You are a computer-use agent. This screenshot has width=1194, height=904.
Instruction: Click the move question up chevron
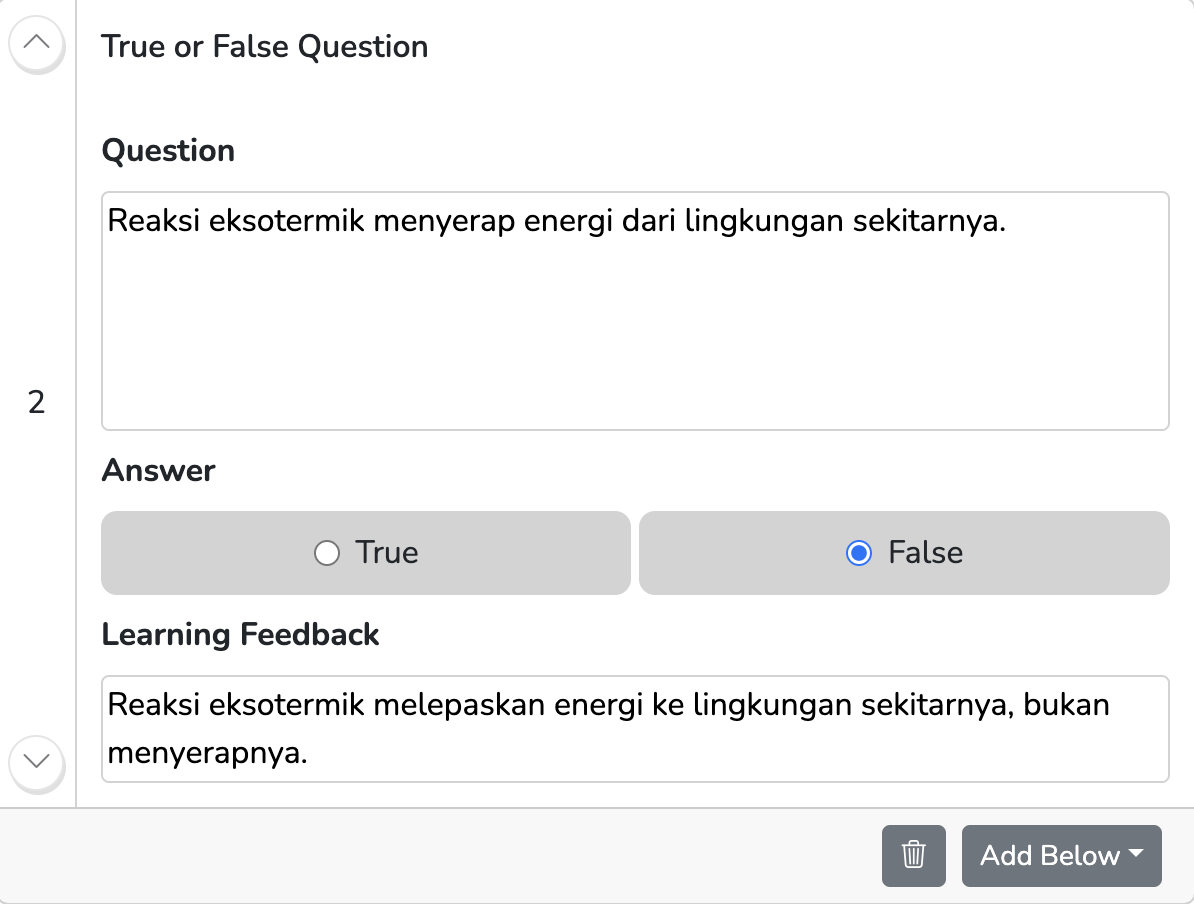[x=36, y=44]
